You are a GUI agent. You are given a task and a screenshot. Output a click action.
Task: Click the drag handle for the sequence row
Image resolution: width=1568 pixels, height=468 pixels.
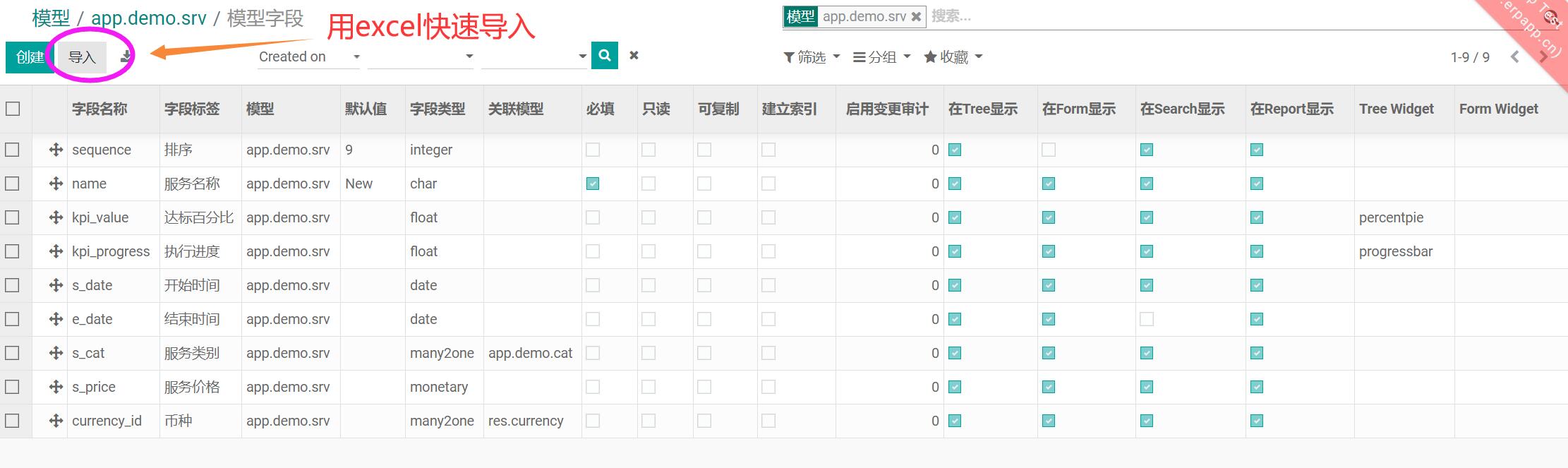tap(56, 150)
